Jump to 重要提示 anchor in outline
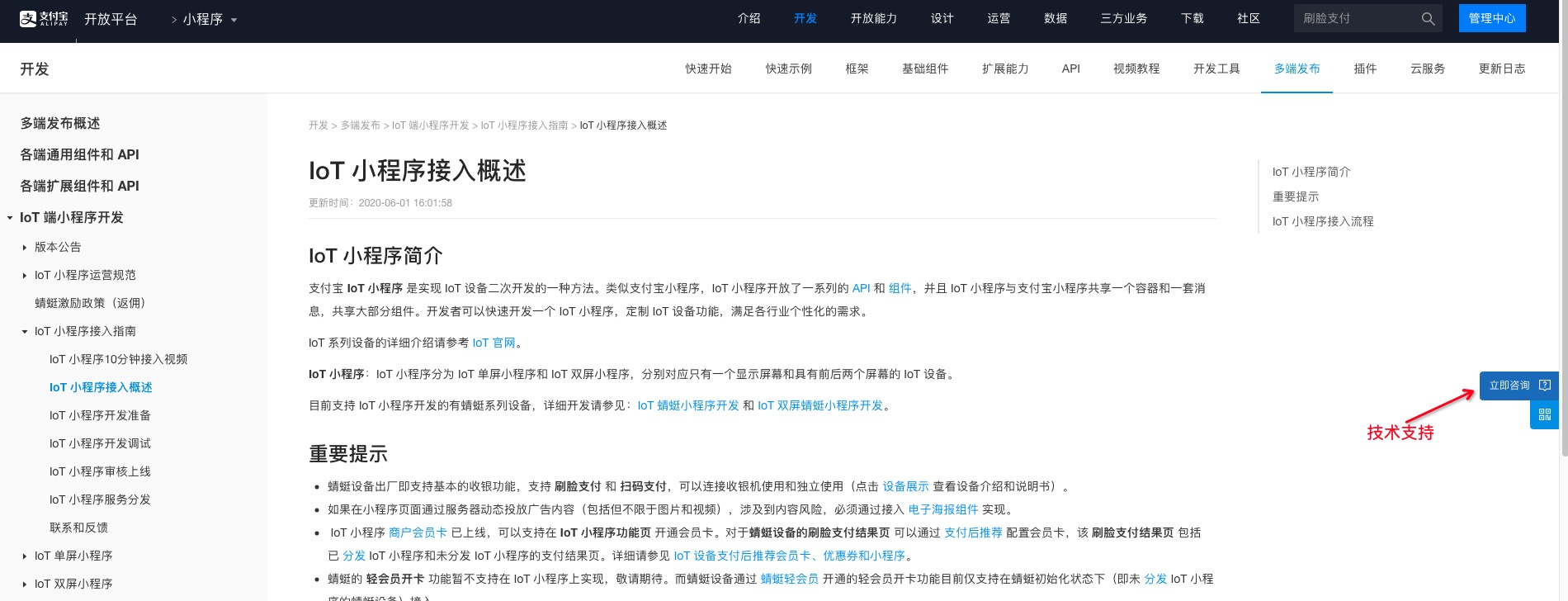This screenshot has width=1568, height=601. click(x=1296, y=196)
